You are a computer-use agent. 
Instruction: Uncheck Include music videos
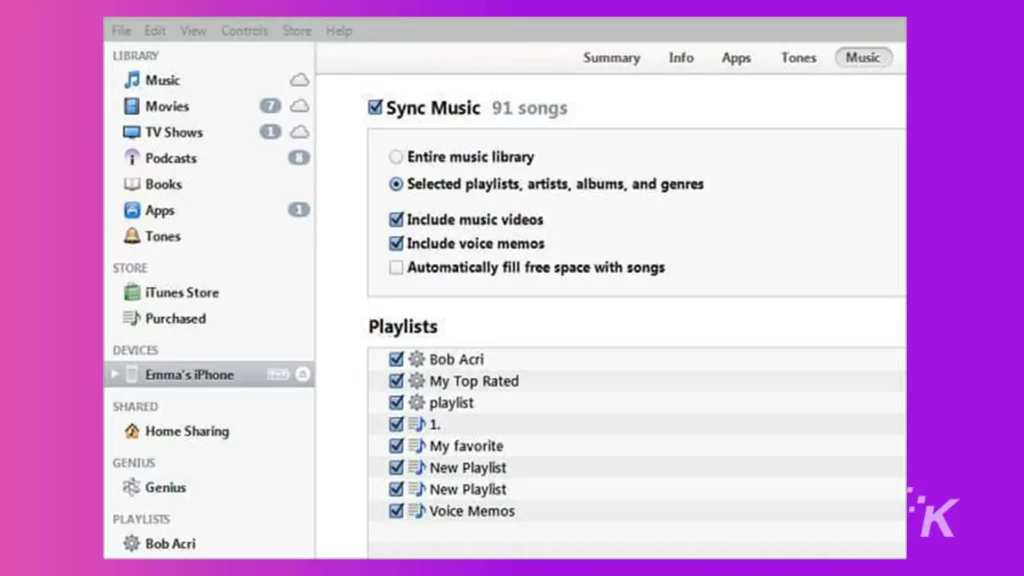[x=396, y=219]
